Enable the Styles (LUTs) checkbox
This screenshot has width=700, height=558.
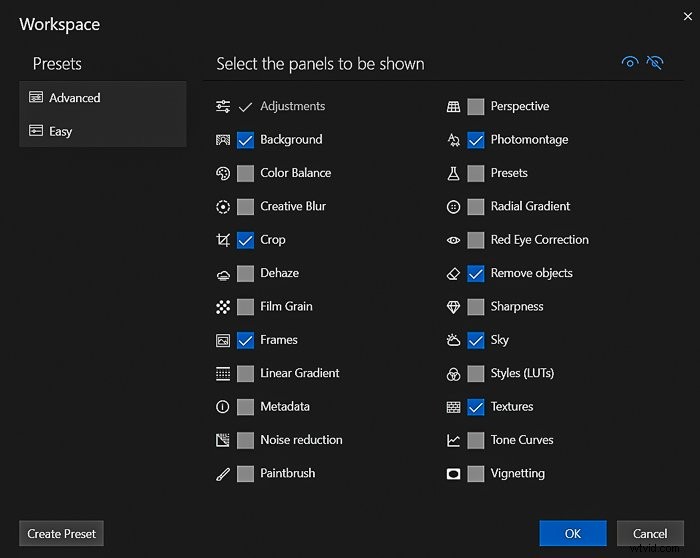[x=475, y=374]
